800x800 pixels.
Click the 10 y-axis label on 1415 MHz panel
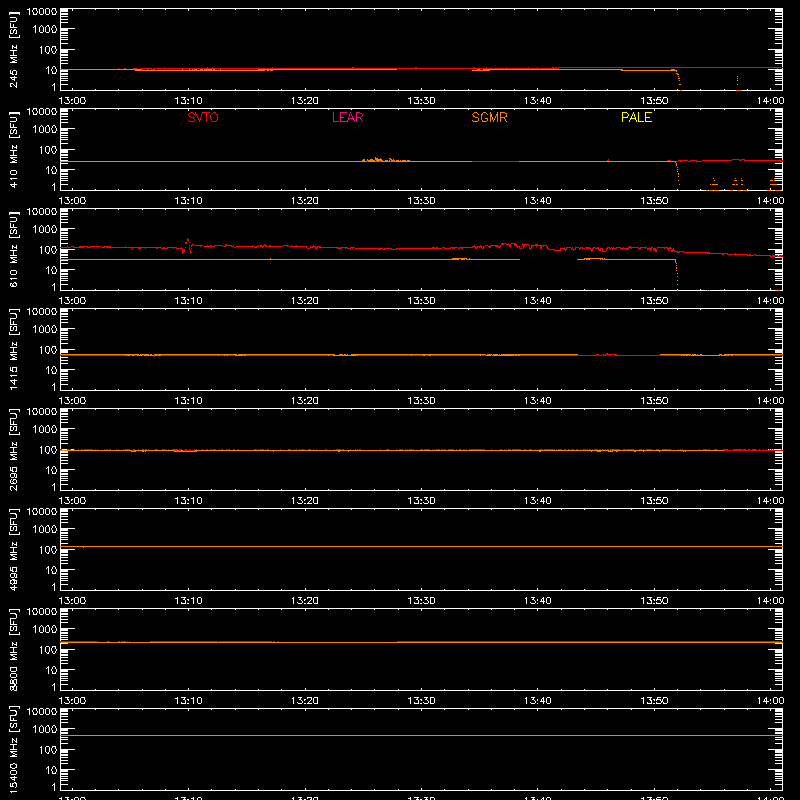(51, 370)
